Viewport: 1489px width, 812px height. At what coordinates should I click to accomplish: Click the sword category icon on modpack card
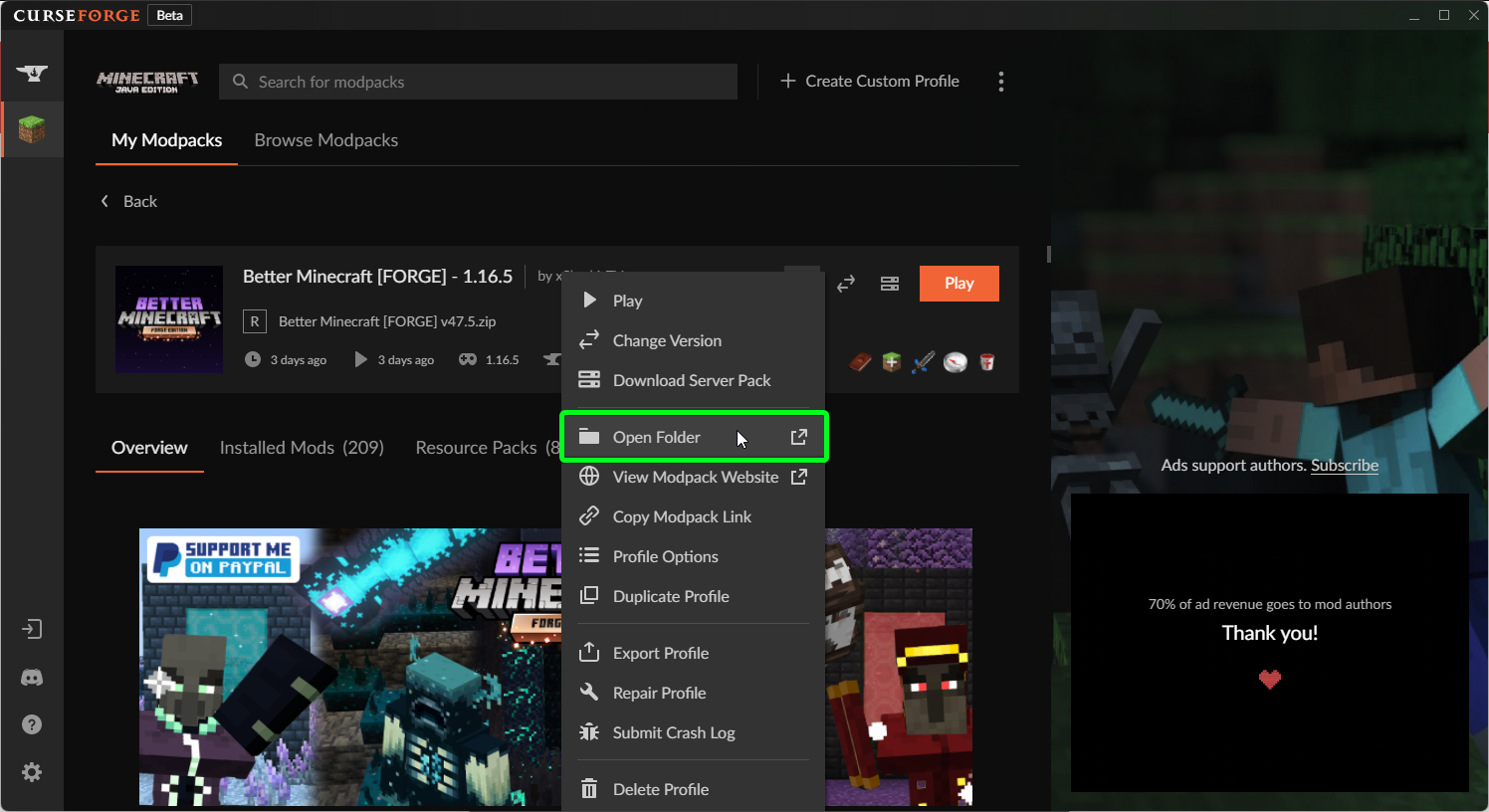924,362
